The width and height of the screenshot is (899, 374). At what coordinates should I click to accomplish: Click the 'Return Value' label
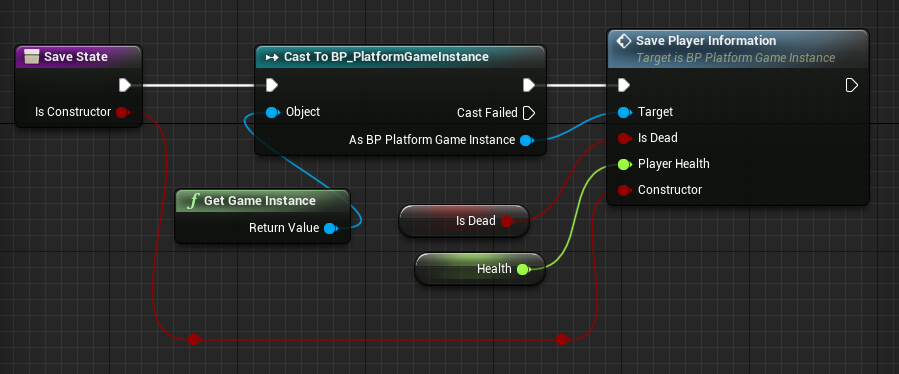click(284, 228)
